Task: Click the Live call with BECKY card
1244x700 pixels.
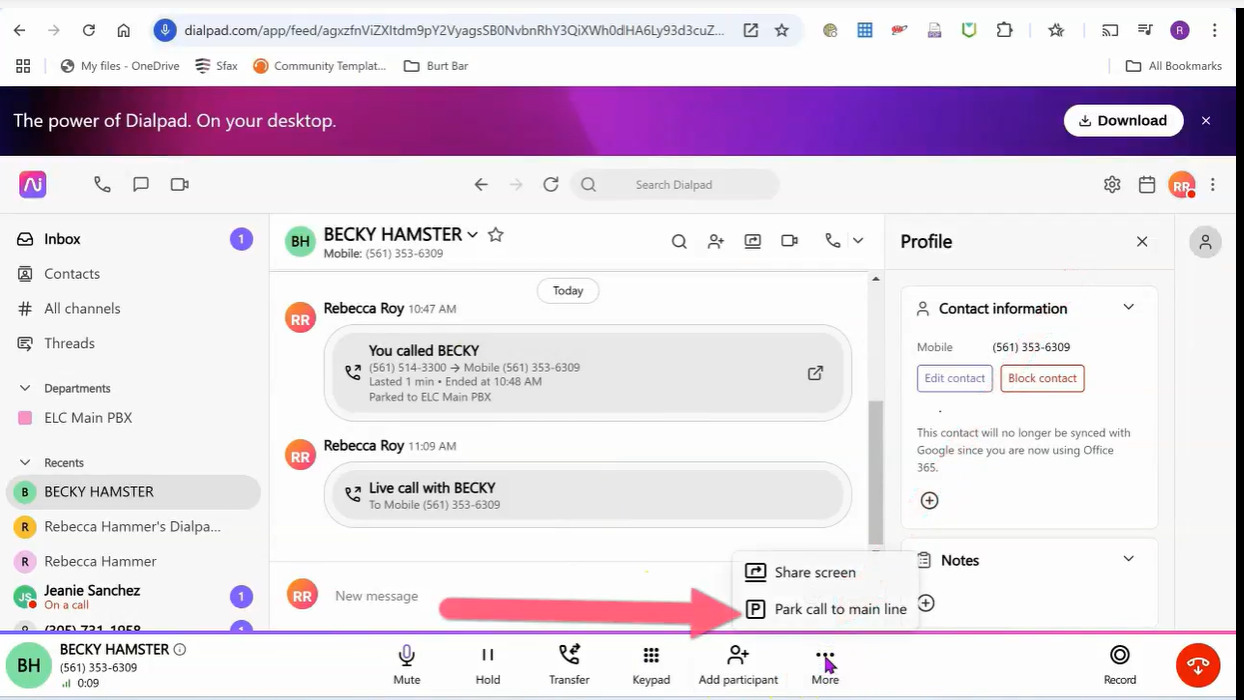Action: pyautogui.click(x=588, y=496)
